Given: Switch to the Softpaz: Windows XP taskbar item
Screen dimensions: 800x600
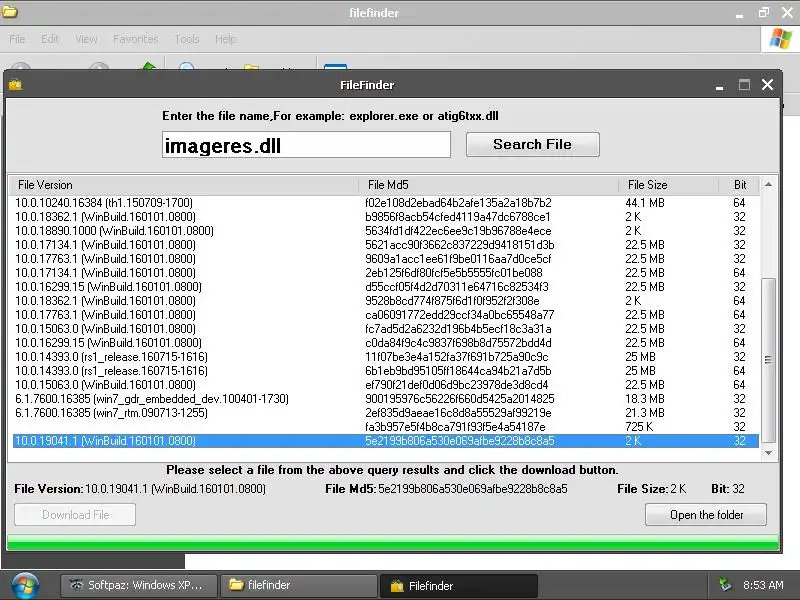Looking at the screenshot, I should click(x=139, y=585).
